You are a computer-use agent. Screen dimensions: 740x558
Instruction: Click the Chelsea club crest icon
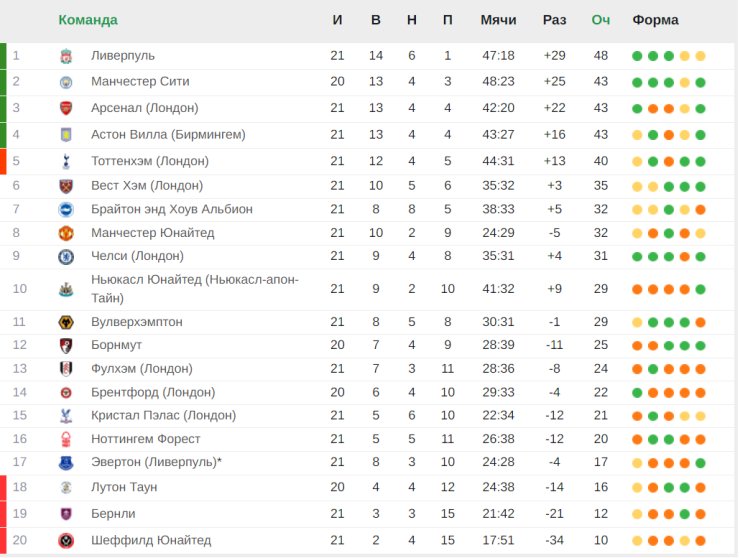pyautogui.click(x=66, y=256)
